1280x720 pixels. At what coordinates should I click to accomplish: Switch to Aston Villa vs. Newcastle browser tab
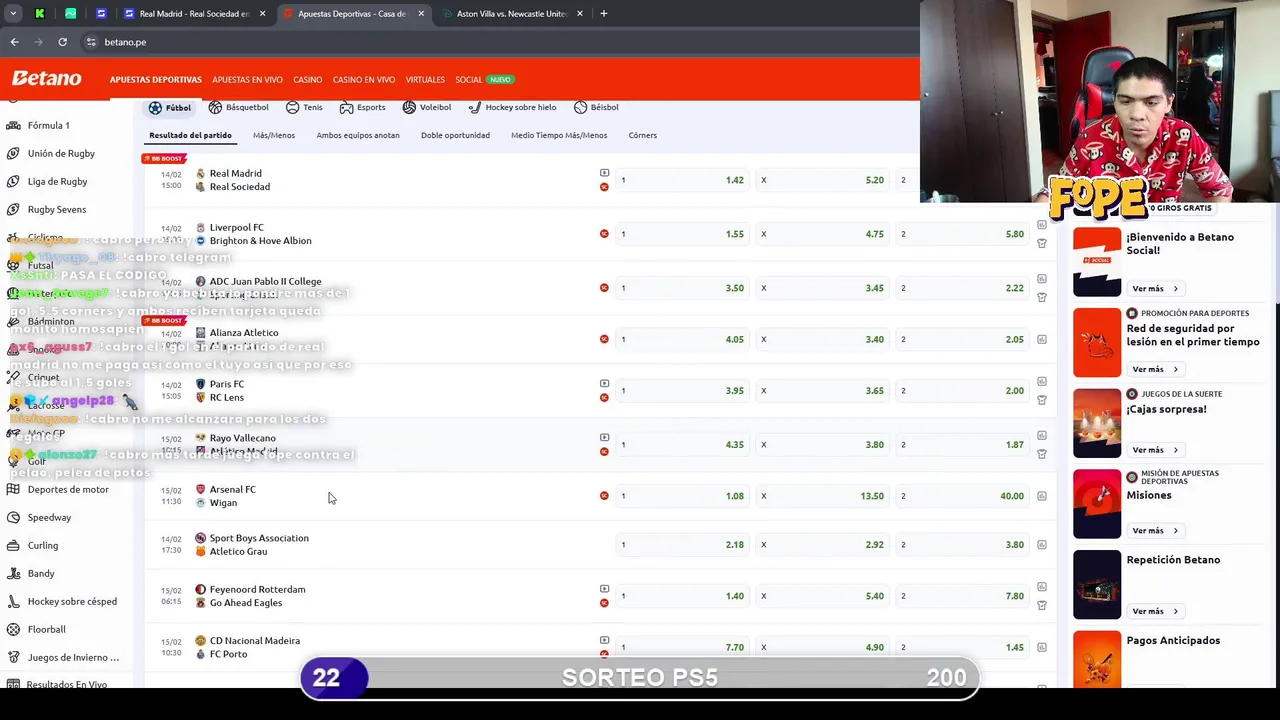point(512,14)
